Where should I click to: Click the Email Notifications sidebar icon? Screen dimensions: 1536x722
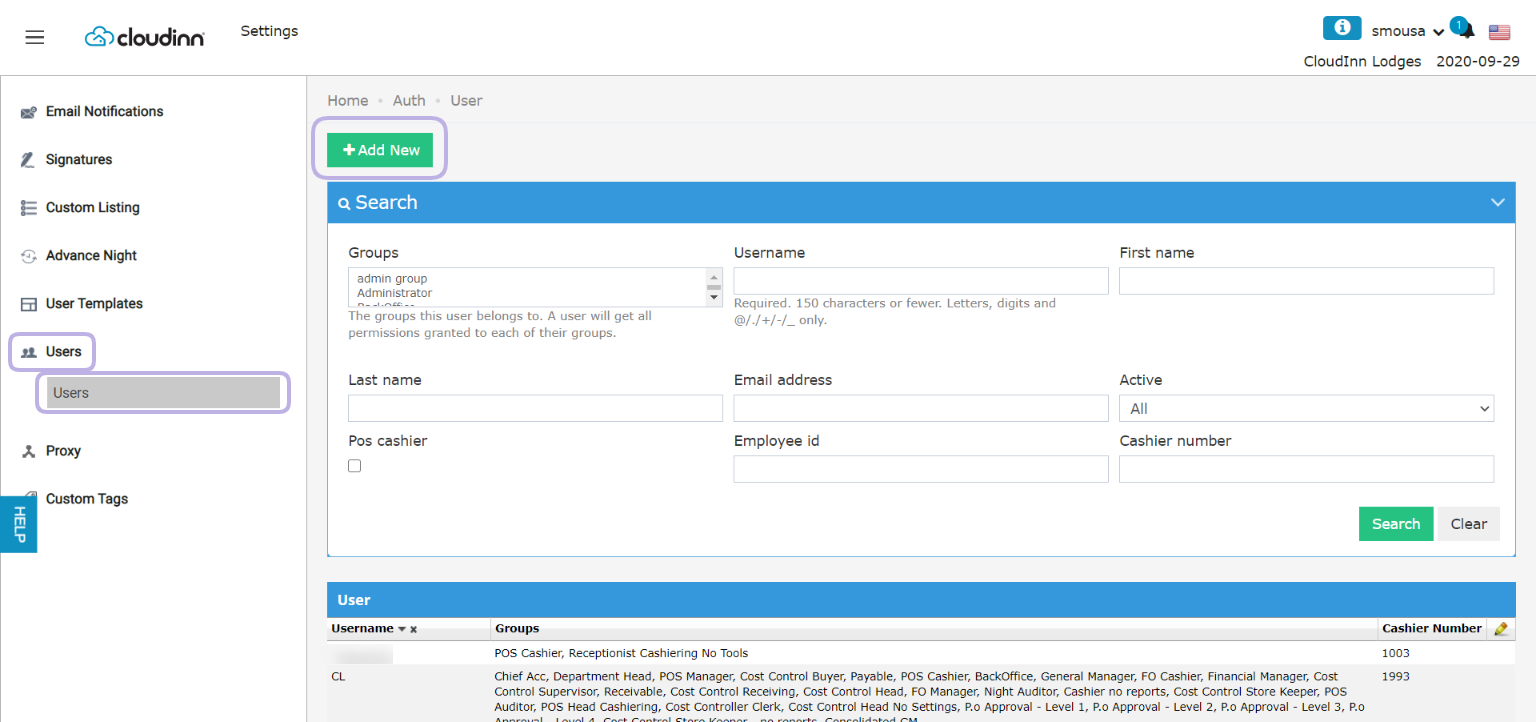coord(29,112)
